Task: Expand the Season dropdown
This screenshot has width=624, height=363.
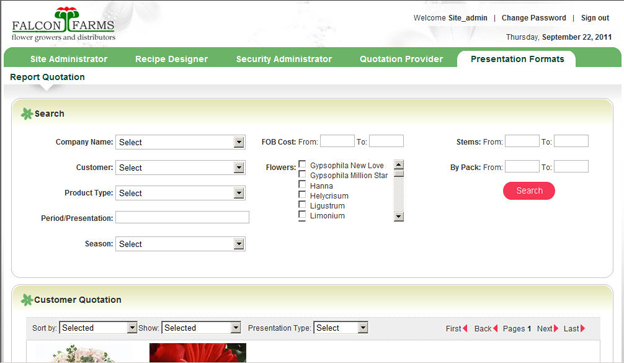Action: [180, 244]
